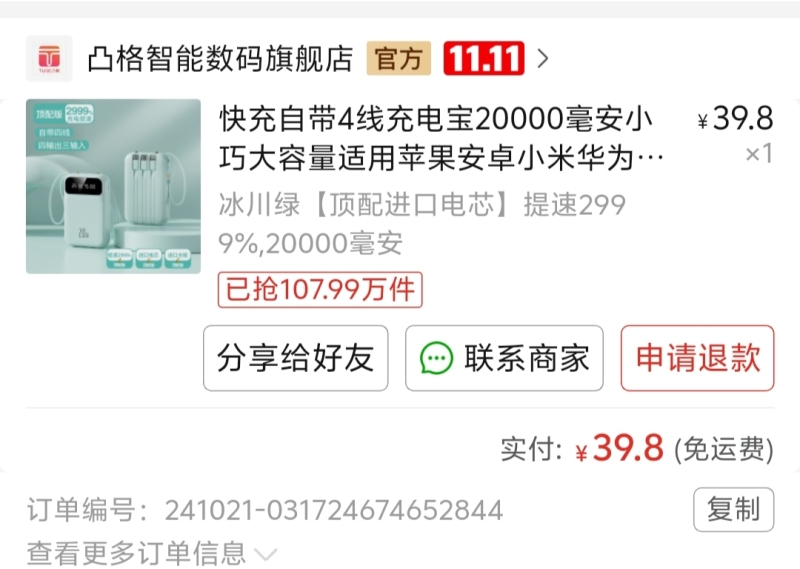Click the 联系商家 contact seller button
Image resolution: width=800 pixels, height=569 pixels.
pyautogui.click(x=504, y=358)
